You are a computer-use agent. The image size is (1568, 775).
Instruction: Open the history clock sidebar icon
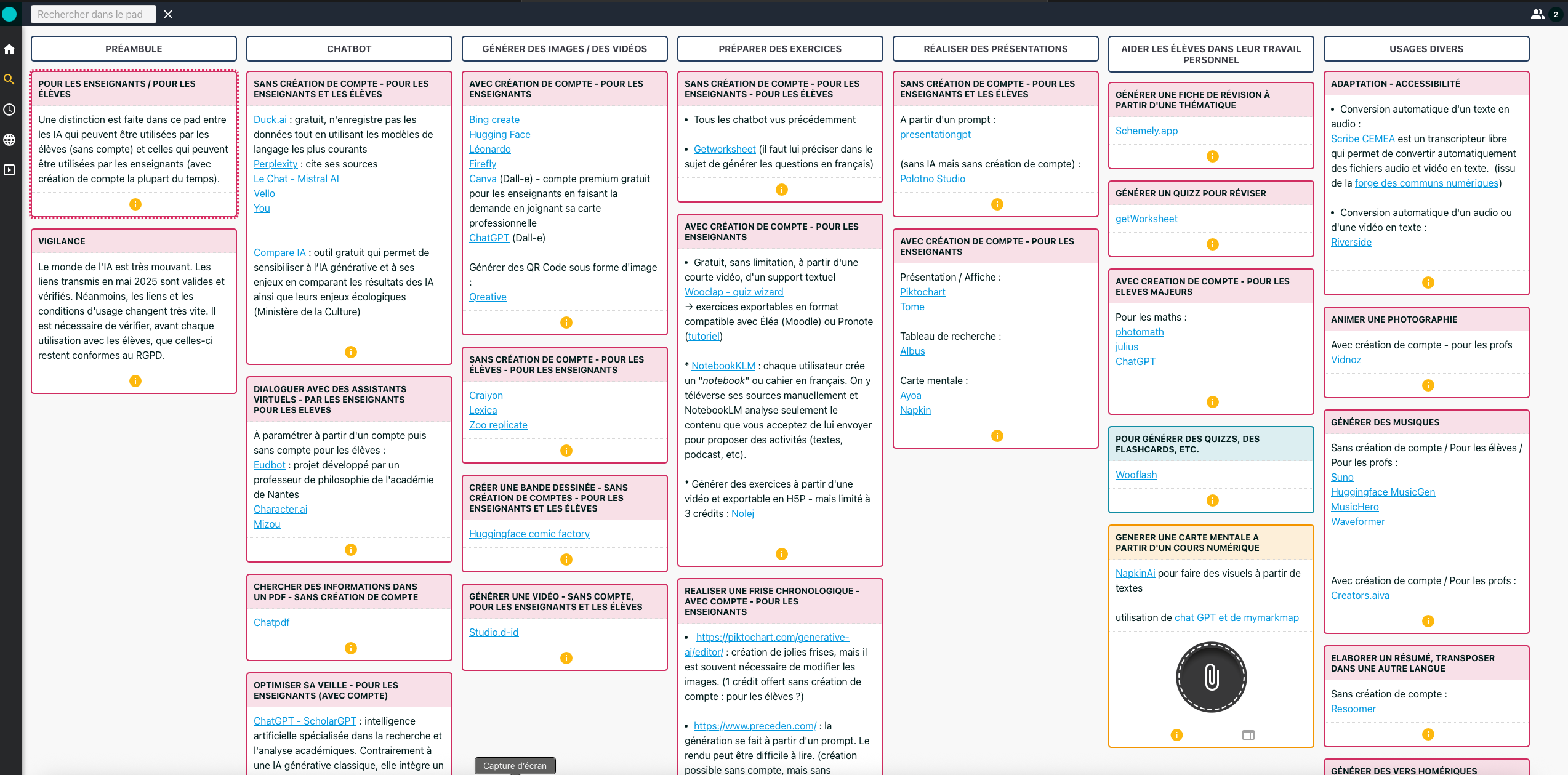(9, 110)
